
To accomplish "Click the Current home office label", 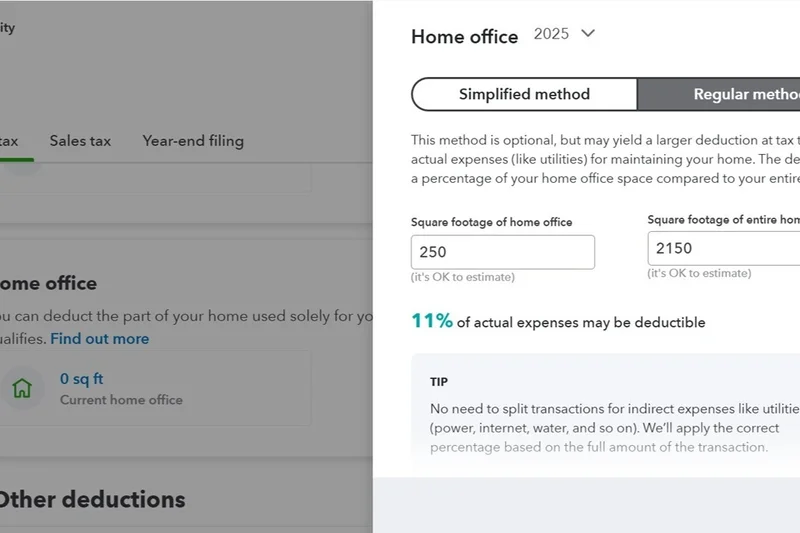I will pos(121,400).
